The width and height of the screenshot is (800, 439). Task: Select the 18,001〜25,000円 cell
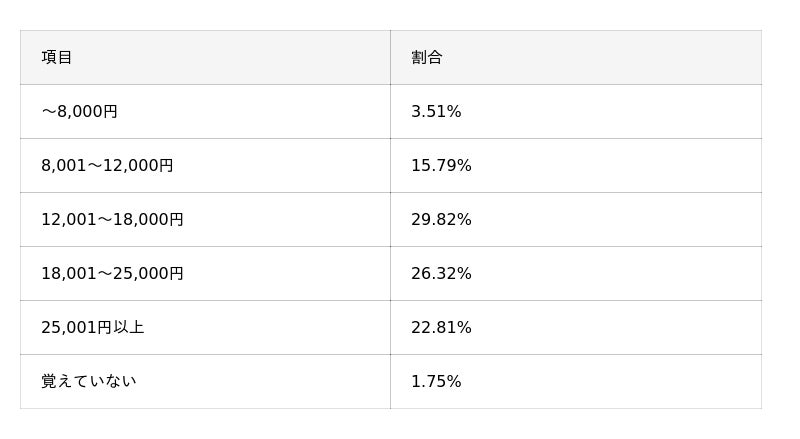coord(112,274)
